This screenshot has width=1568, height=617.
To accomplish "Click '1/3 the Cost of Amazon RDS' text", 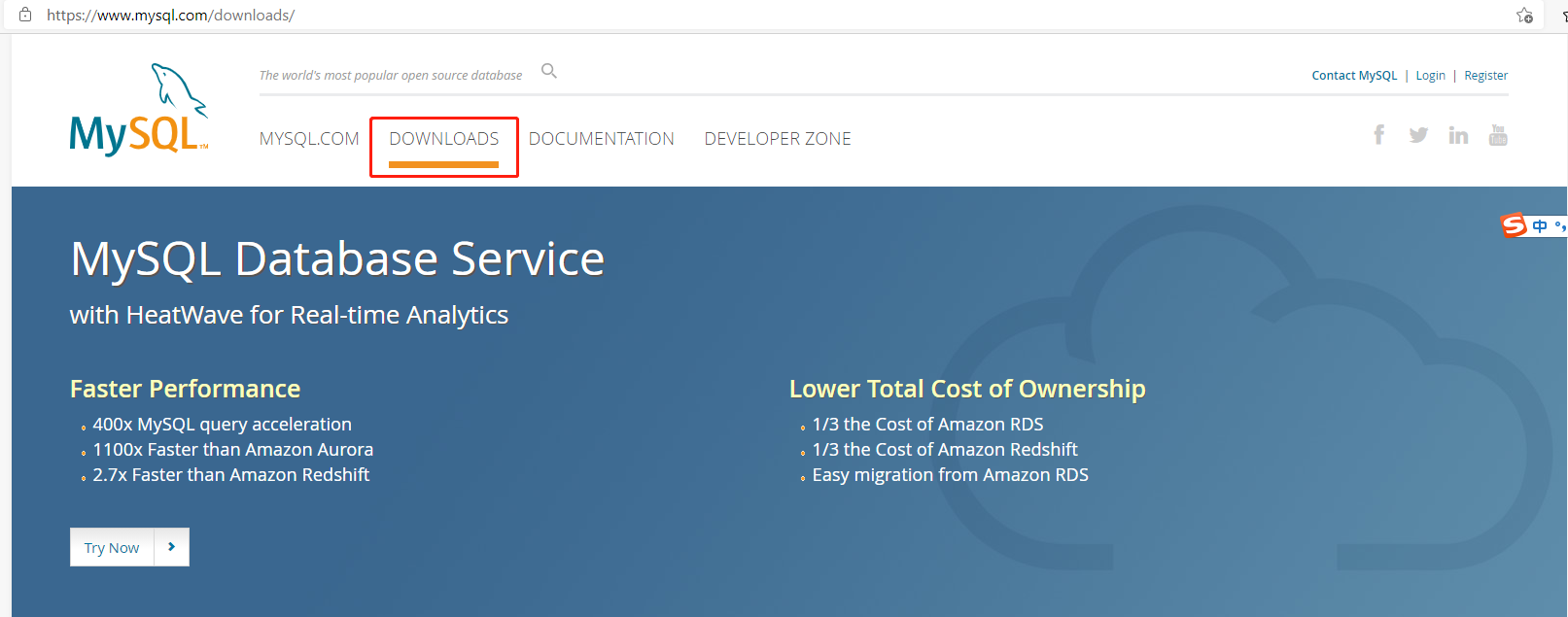I will tap(927, 425).
